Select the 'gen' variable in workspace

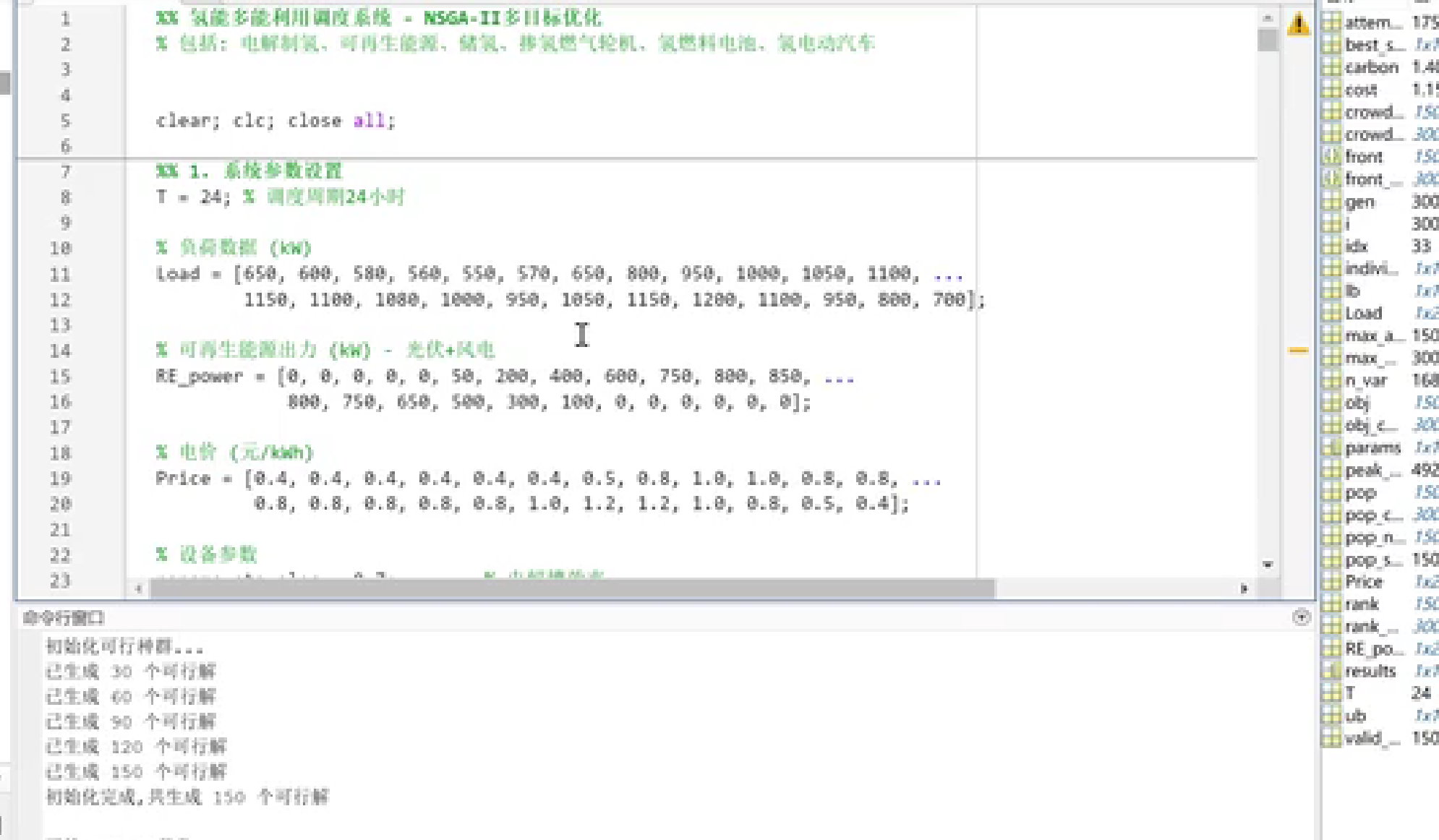1359,202
